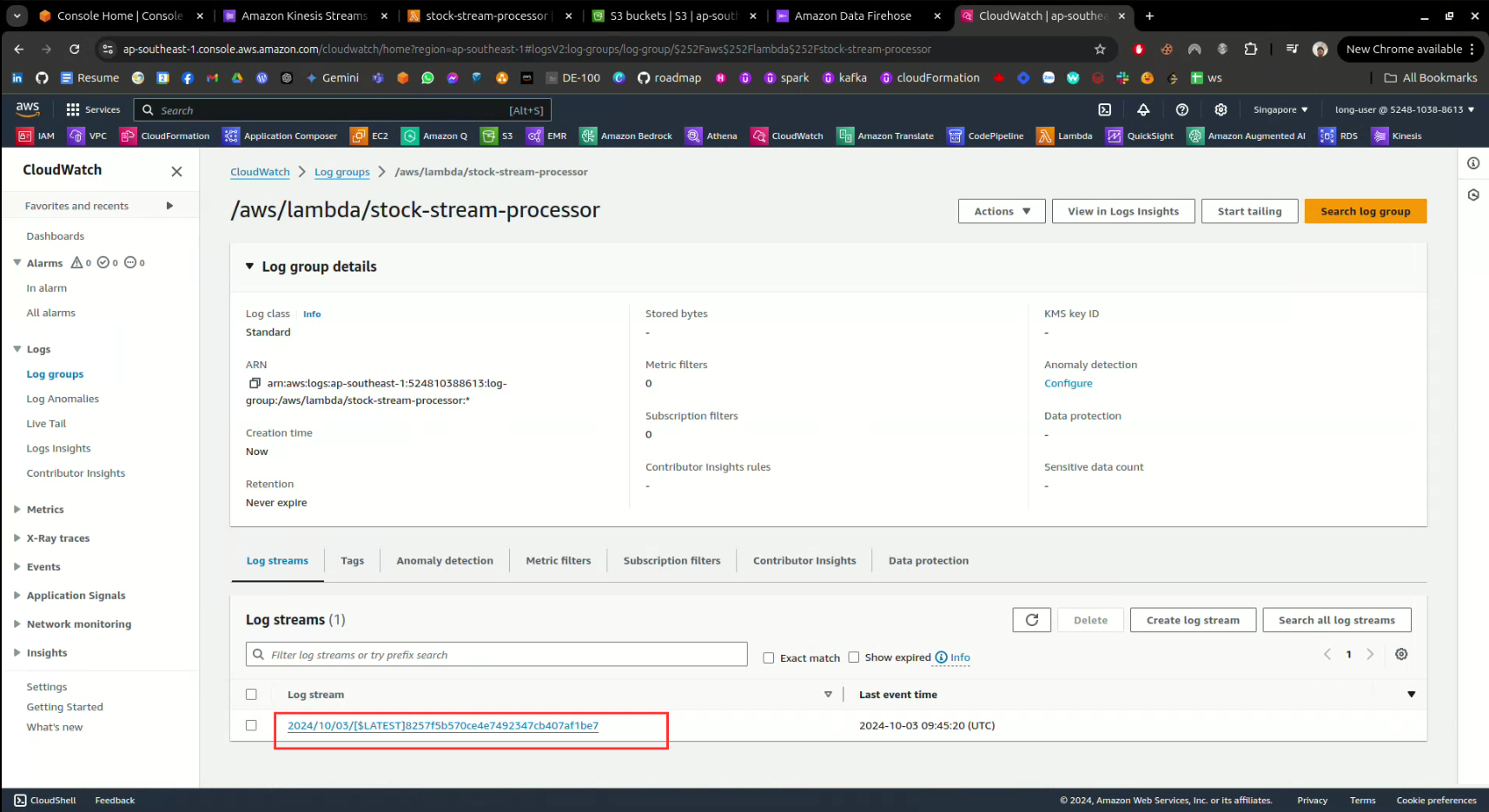
Task: Click the Search log group button
Action: pyautogui.click(x=1365, y=211)
